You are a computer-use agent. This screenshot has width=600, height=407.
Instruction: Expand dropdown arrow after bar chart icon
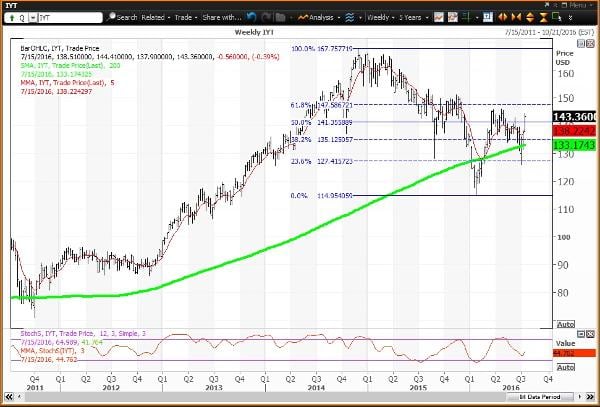point(477,18)
